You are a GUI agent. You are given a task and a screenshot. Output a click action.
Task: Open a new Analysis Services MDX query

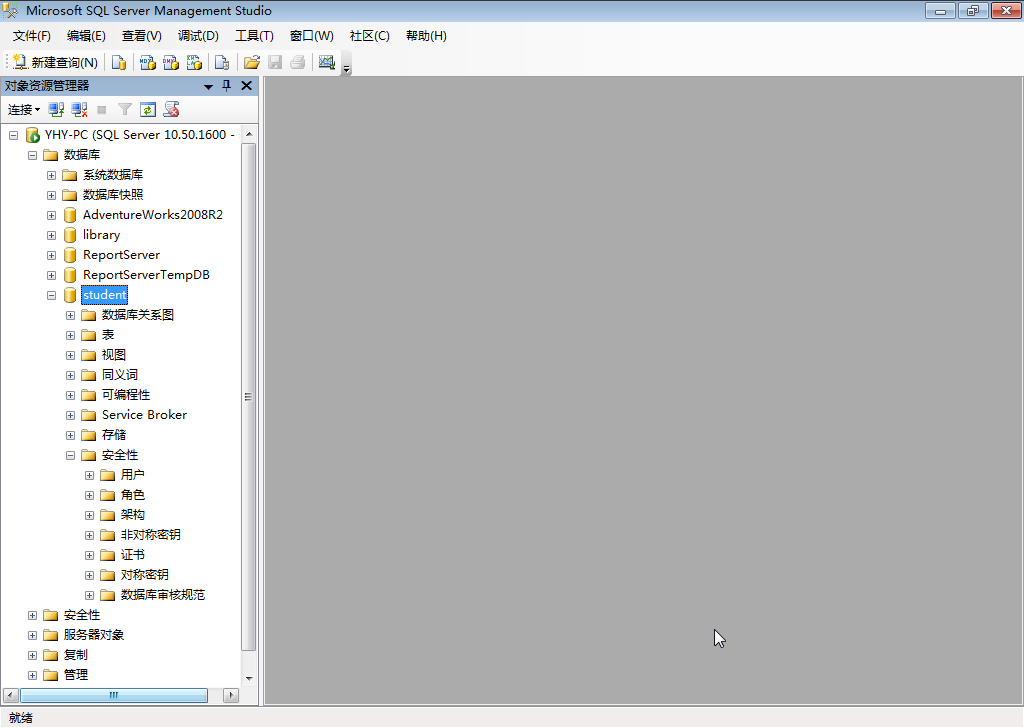(148, 63)
